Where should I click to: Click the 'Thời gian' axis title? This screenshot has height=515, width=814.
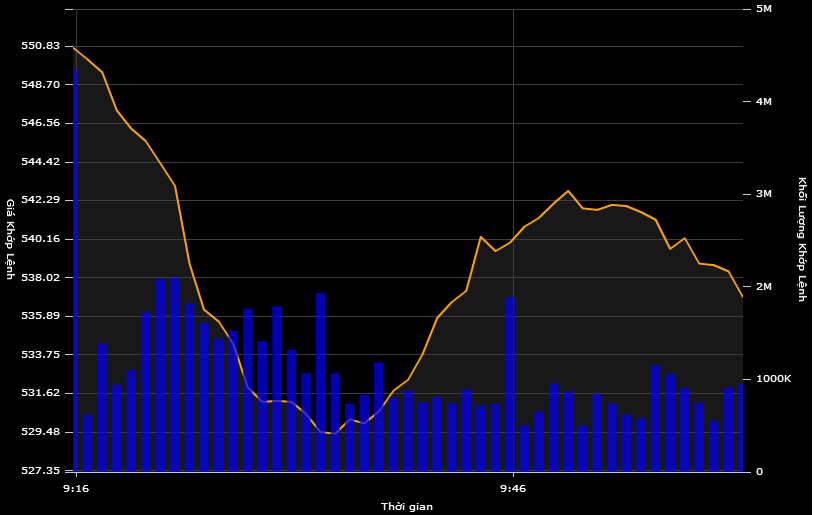click(407, 506)
